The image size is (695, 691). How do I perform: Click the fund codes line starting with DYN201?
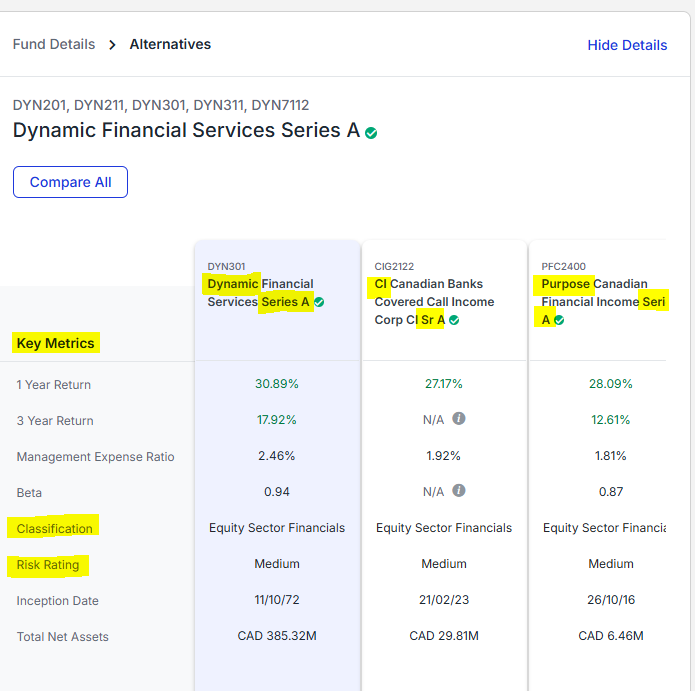[x=161, y=105]
